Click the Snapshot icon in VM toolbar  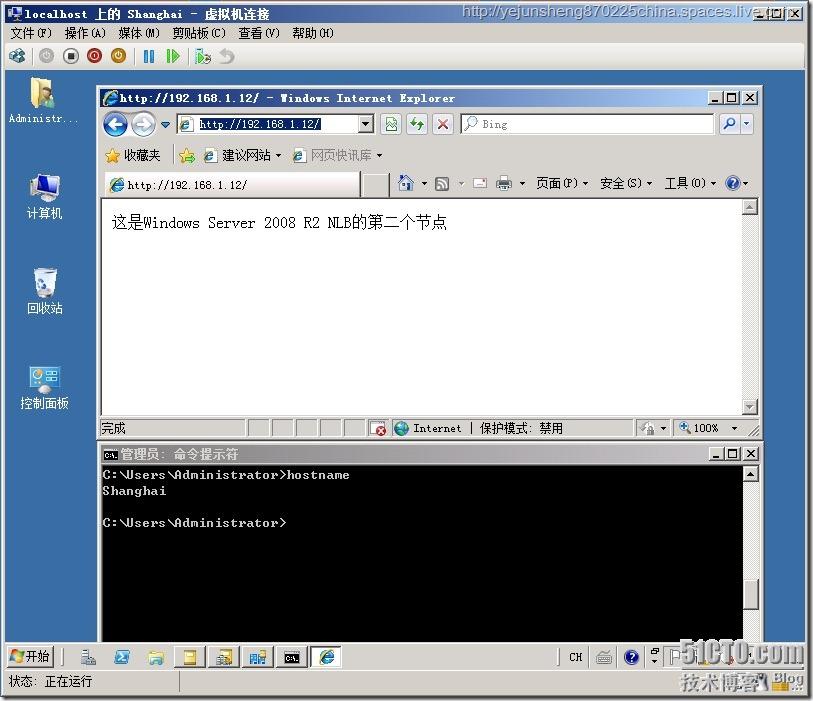click(203, 56)
